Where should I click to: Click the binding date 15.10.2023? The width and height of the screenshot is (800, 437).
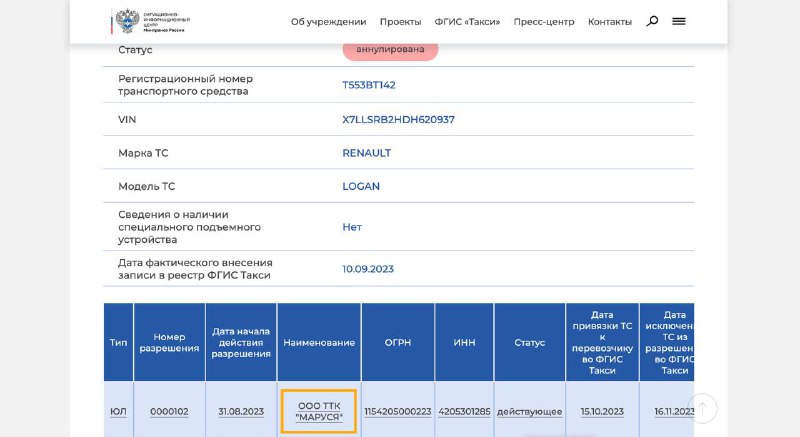pos(602,412)
